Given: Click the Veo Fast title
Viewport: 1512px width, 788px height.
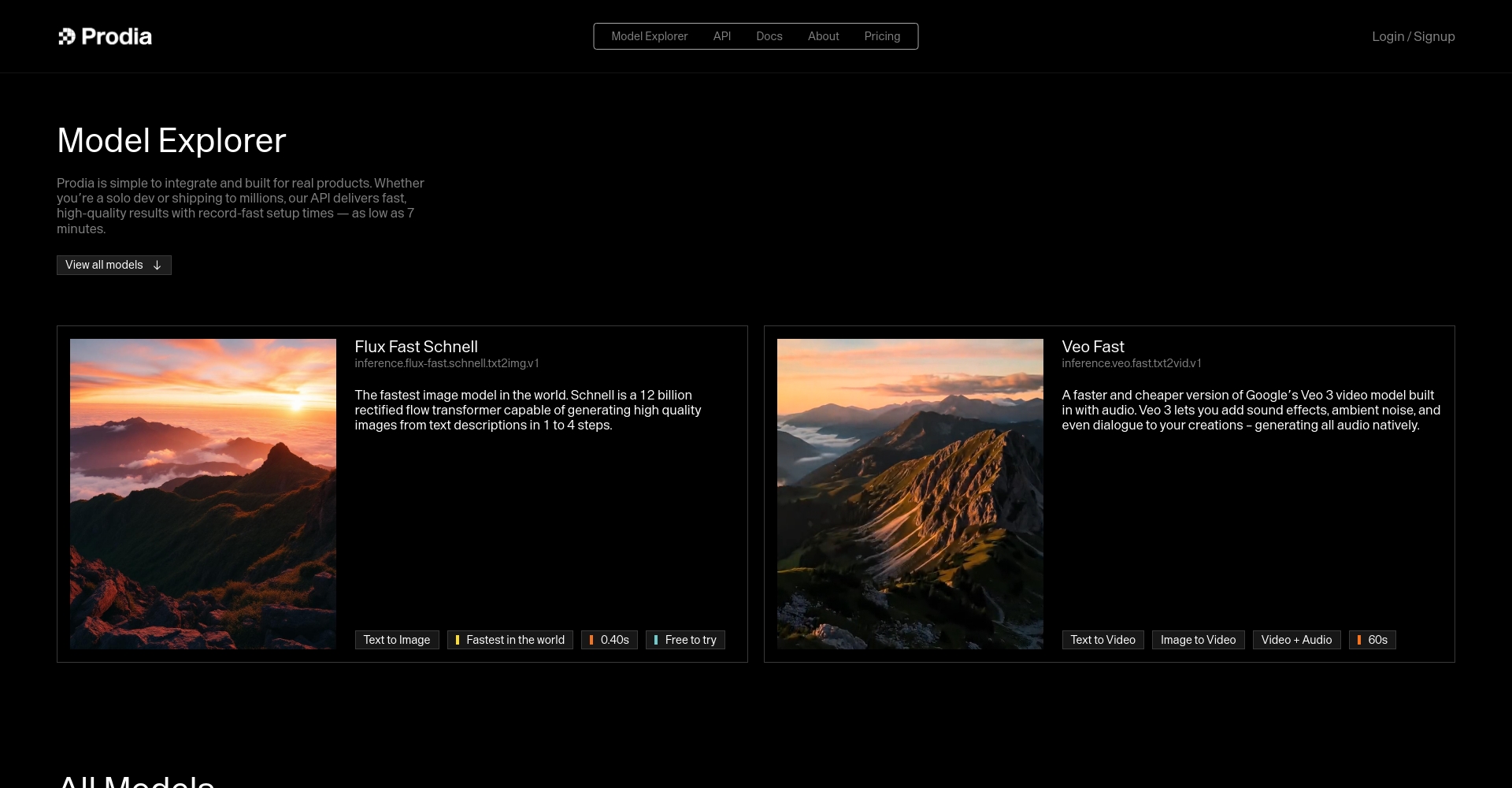Looking at the screenshot, I should 1092,347.
